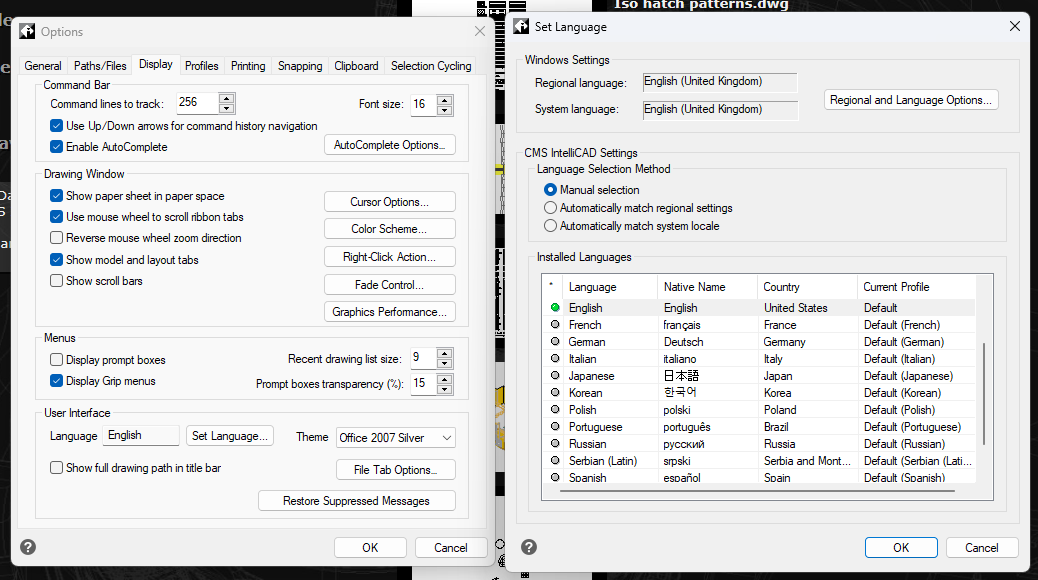Cancel the Set Language dialog
The width and height of the screenshot is (1038, 580).
click(982, 548)
